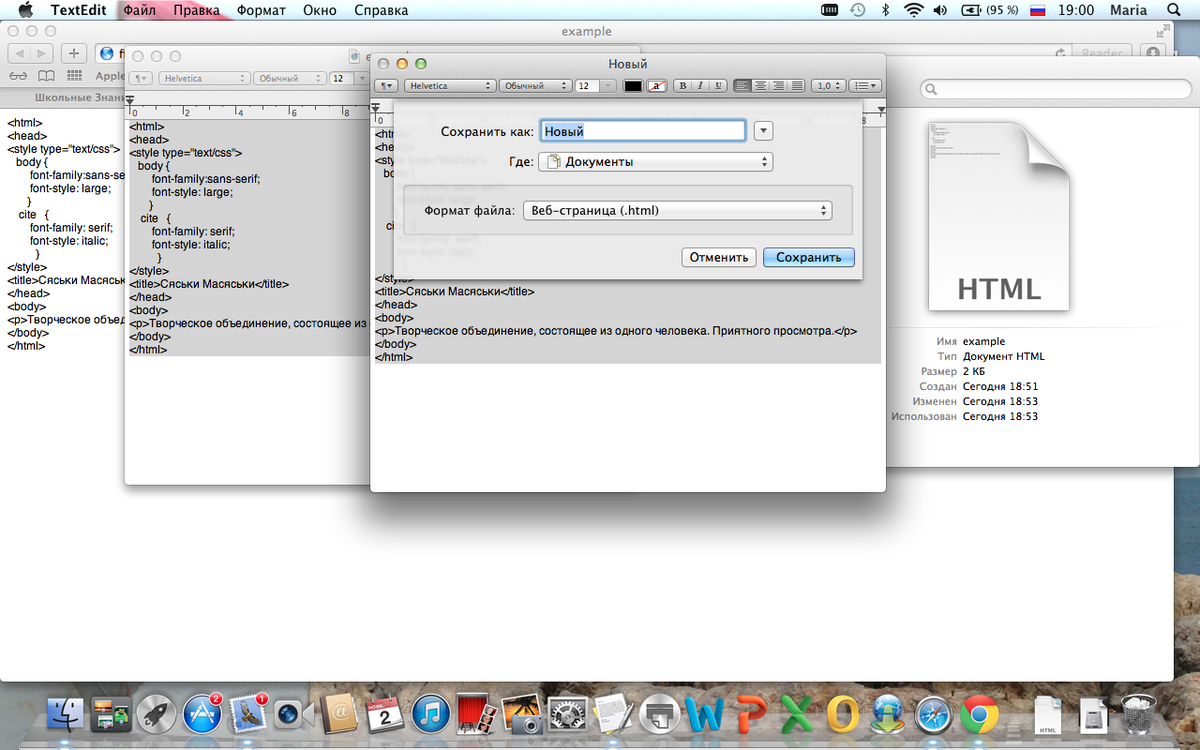1200x750 pixels.
Task: Click the Safari add bookmark plus button
Action: click(74, 53)
